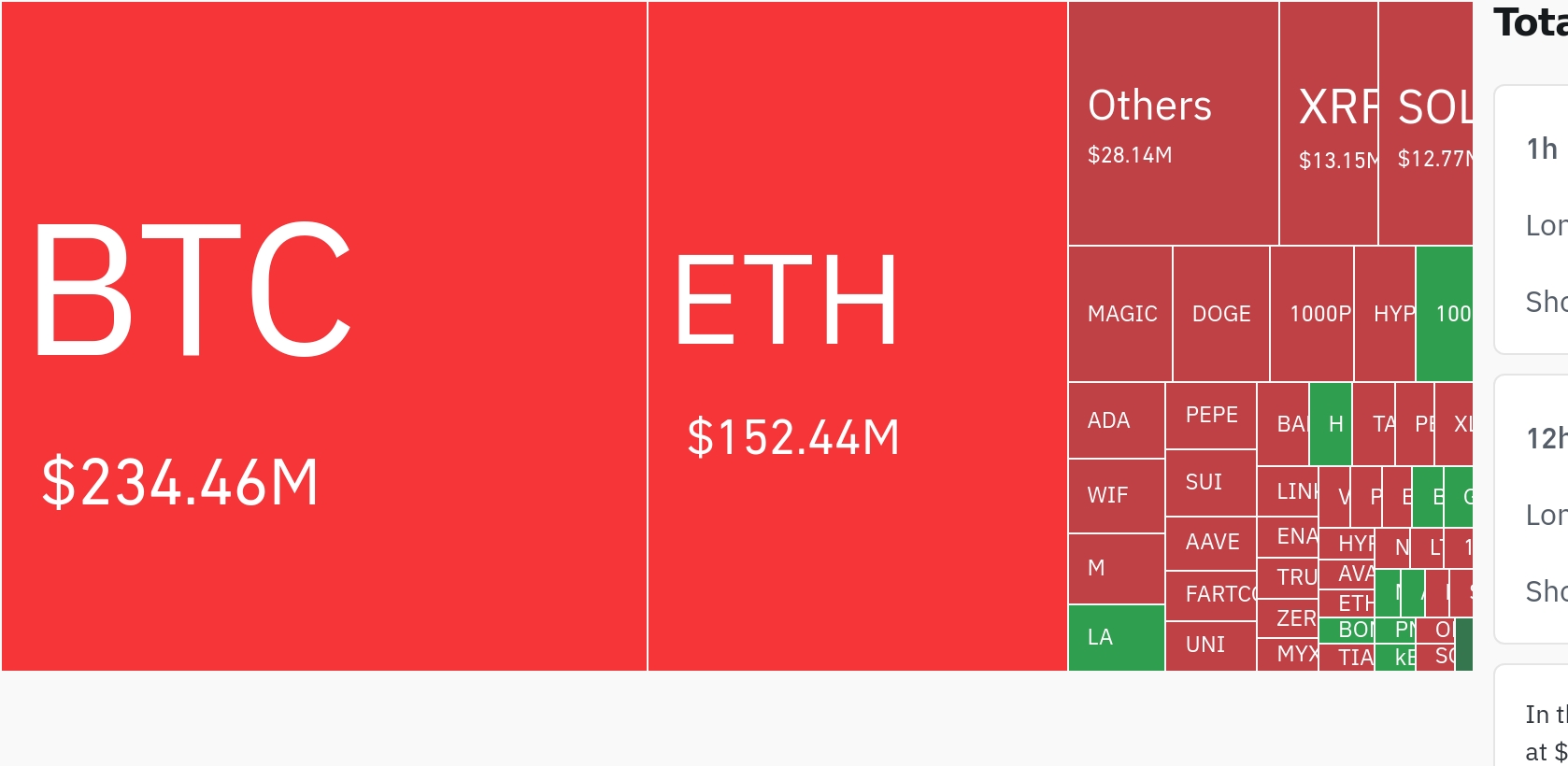Click the BTC liquidation block

click(x=323, y=336)
